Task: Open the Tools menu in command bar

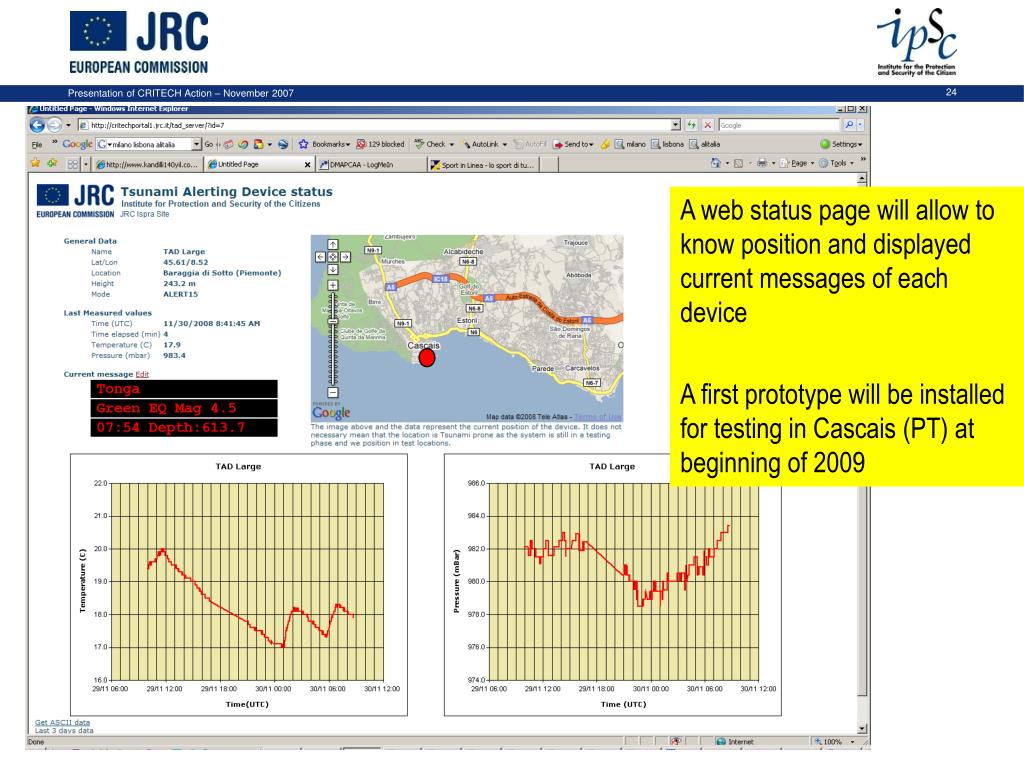Action: [x=837, y=163]
